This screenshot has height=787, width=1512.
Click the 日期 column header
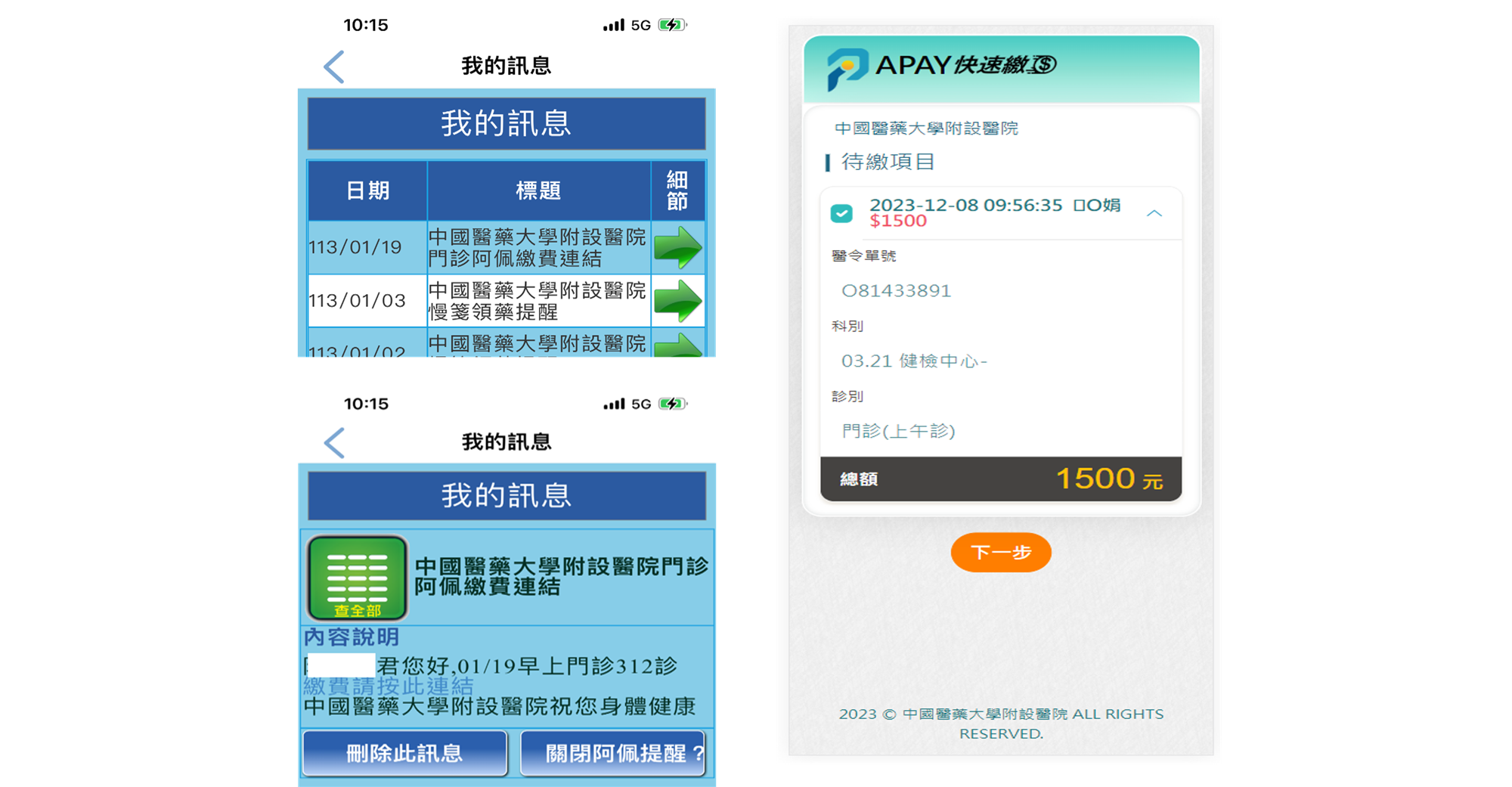367,191
